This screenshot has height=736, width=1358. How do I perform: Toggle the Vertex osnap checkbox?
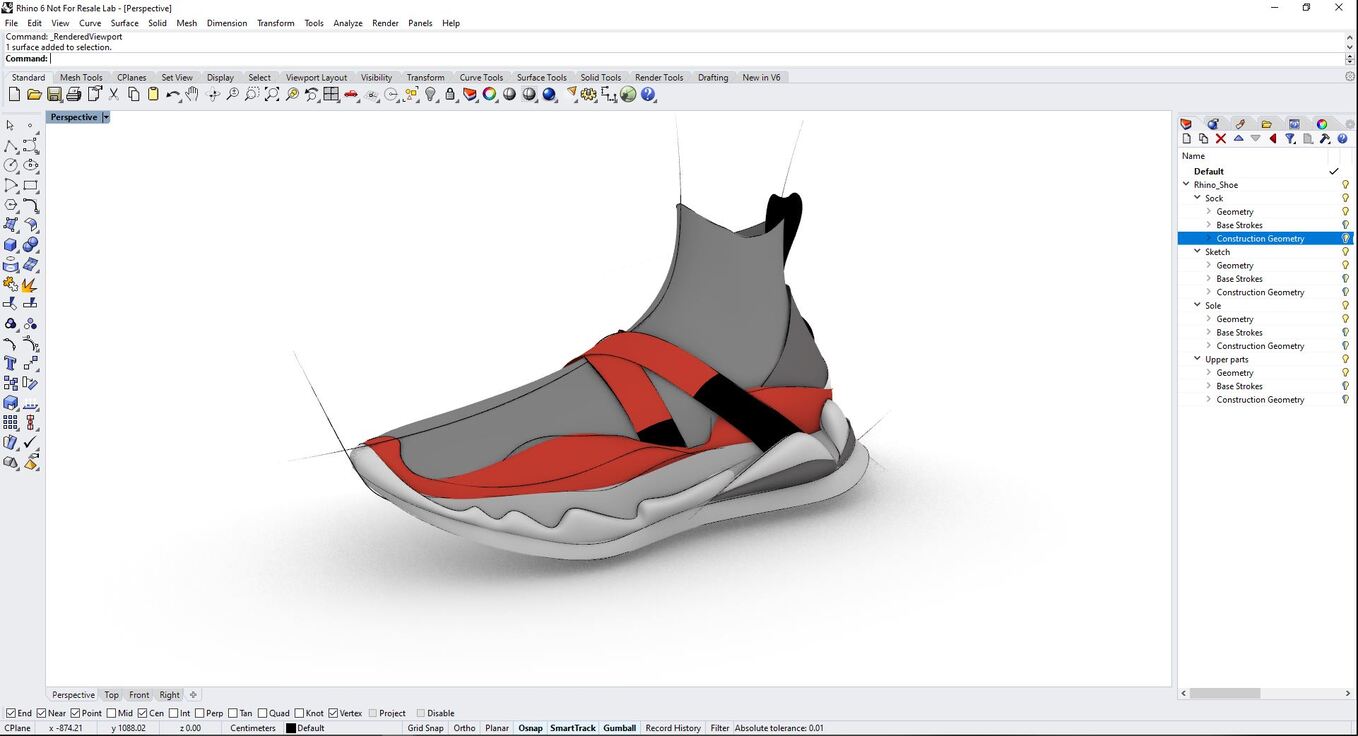[x=333, y=713]
